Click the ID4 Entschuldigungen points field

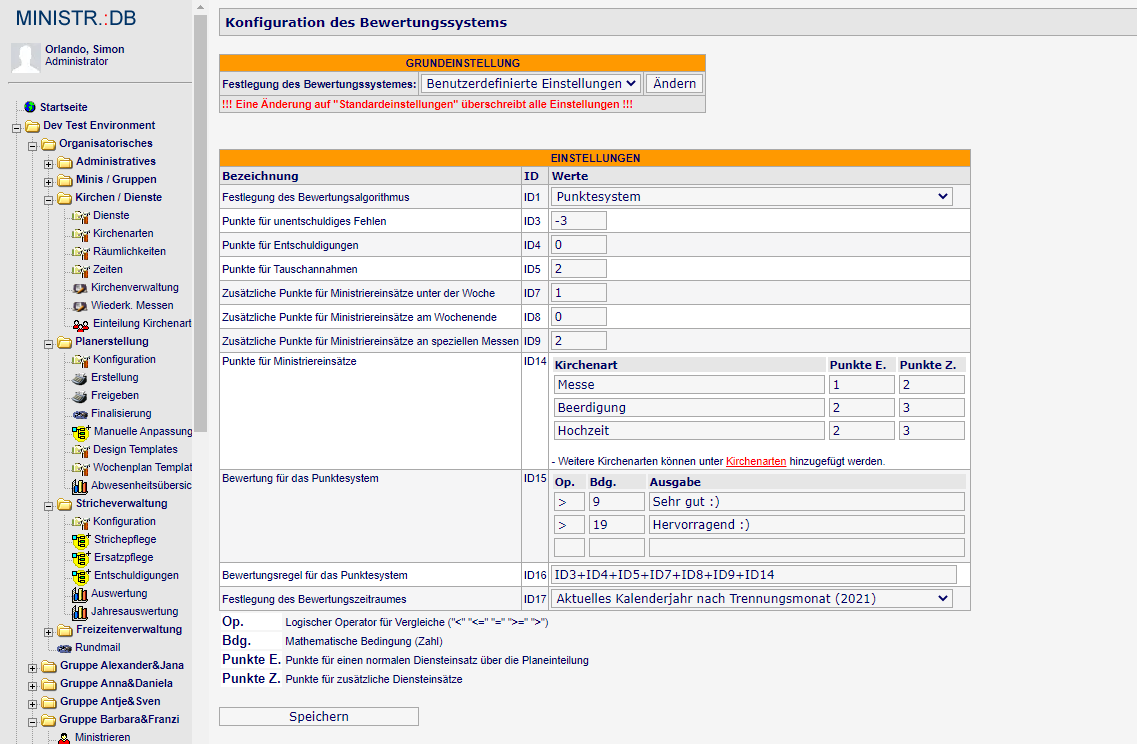pos(579,244)
